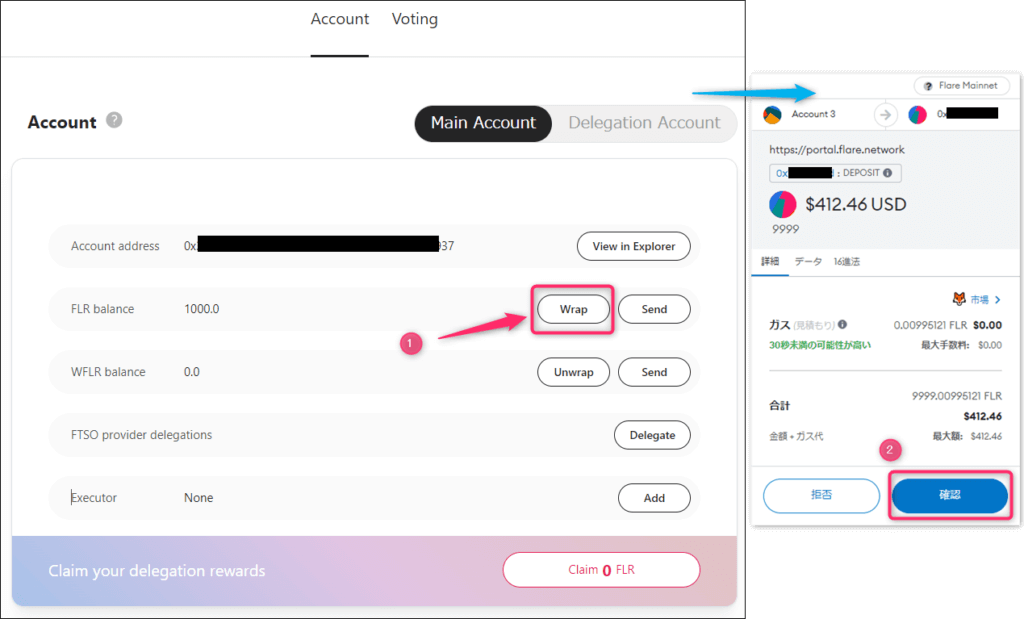Click the MetaMask fox icon by 市場
This screenshot has height=619, width=1024.
coord(958,299)
